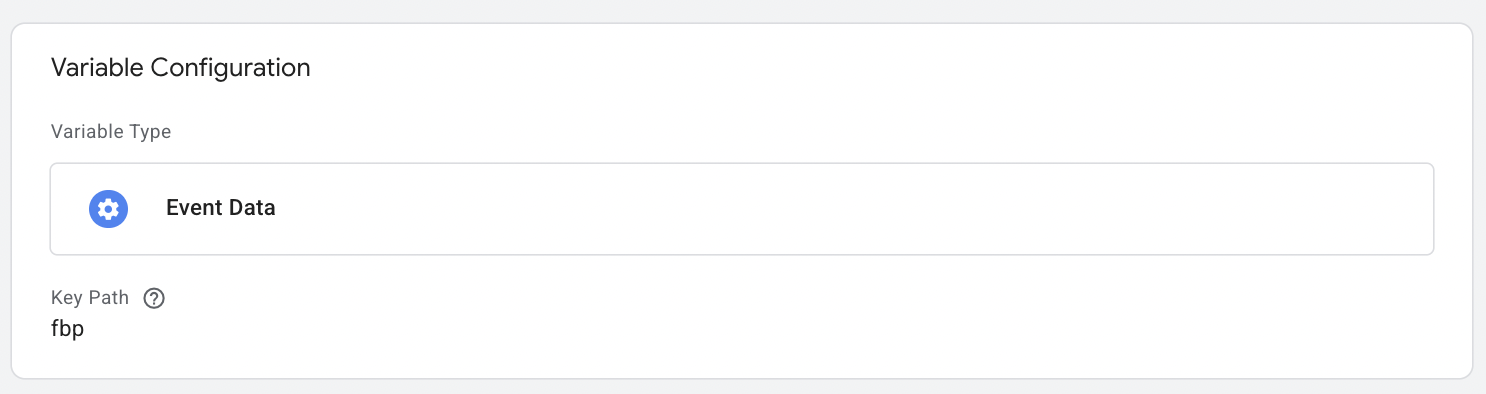This screenshot has height=394, width=1486.
Task: Click the cog icon in Variable Type box
Action: [x=108, y=209]
